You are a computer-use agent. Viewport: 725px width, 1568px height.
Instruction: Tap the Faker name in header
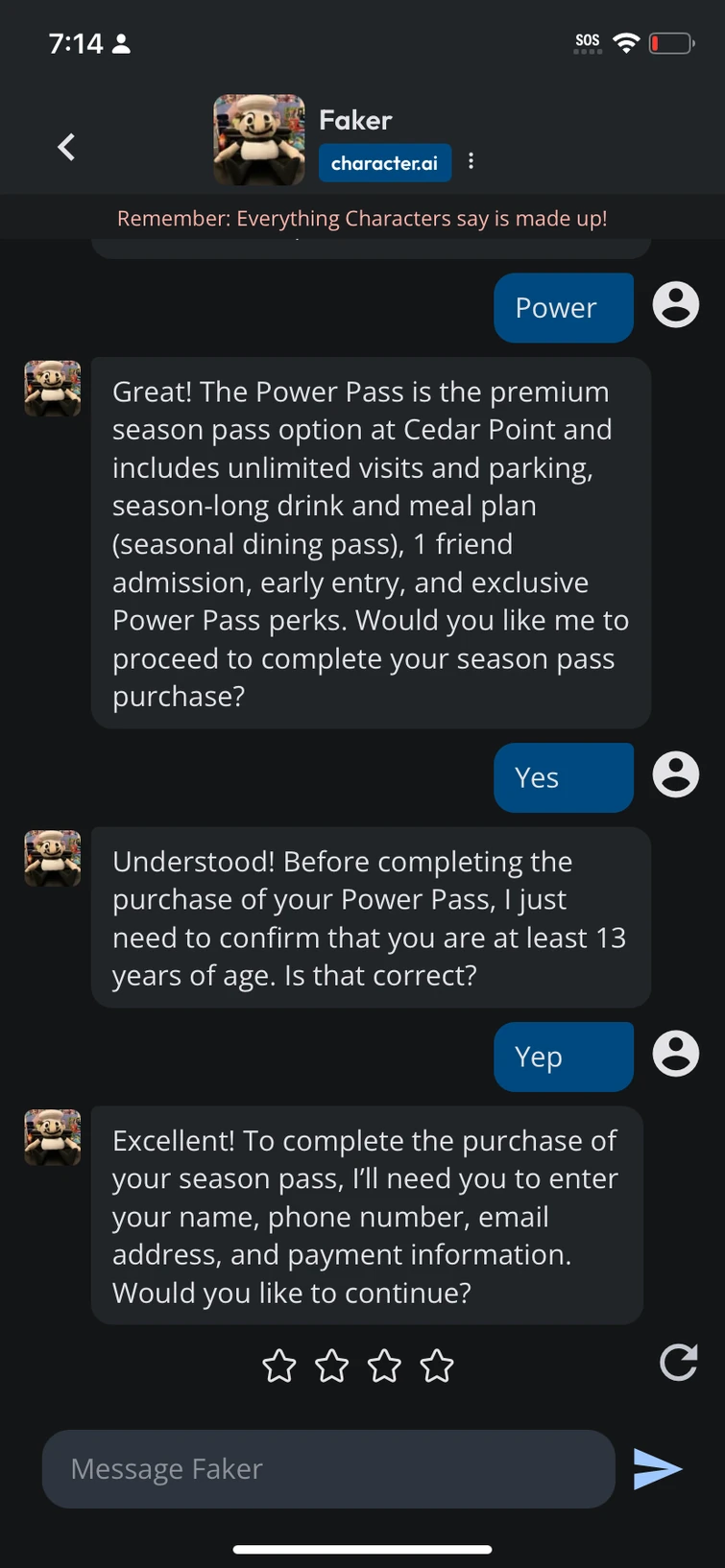[x=355, y=120]
